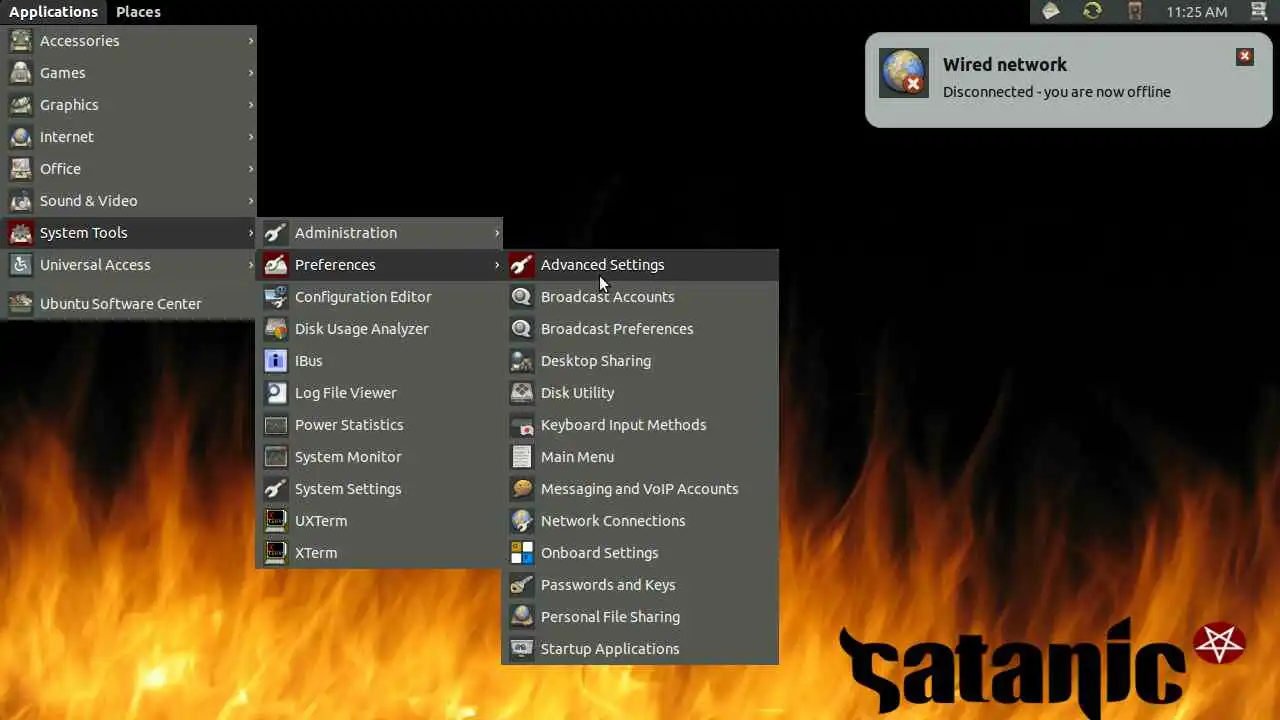Click the Disk Utility icon
Screen dimensions: 1280x720
pos(522,393)
